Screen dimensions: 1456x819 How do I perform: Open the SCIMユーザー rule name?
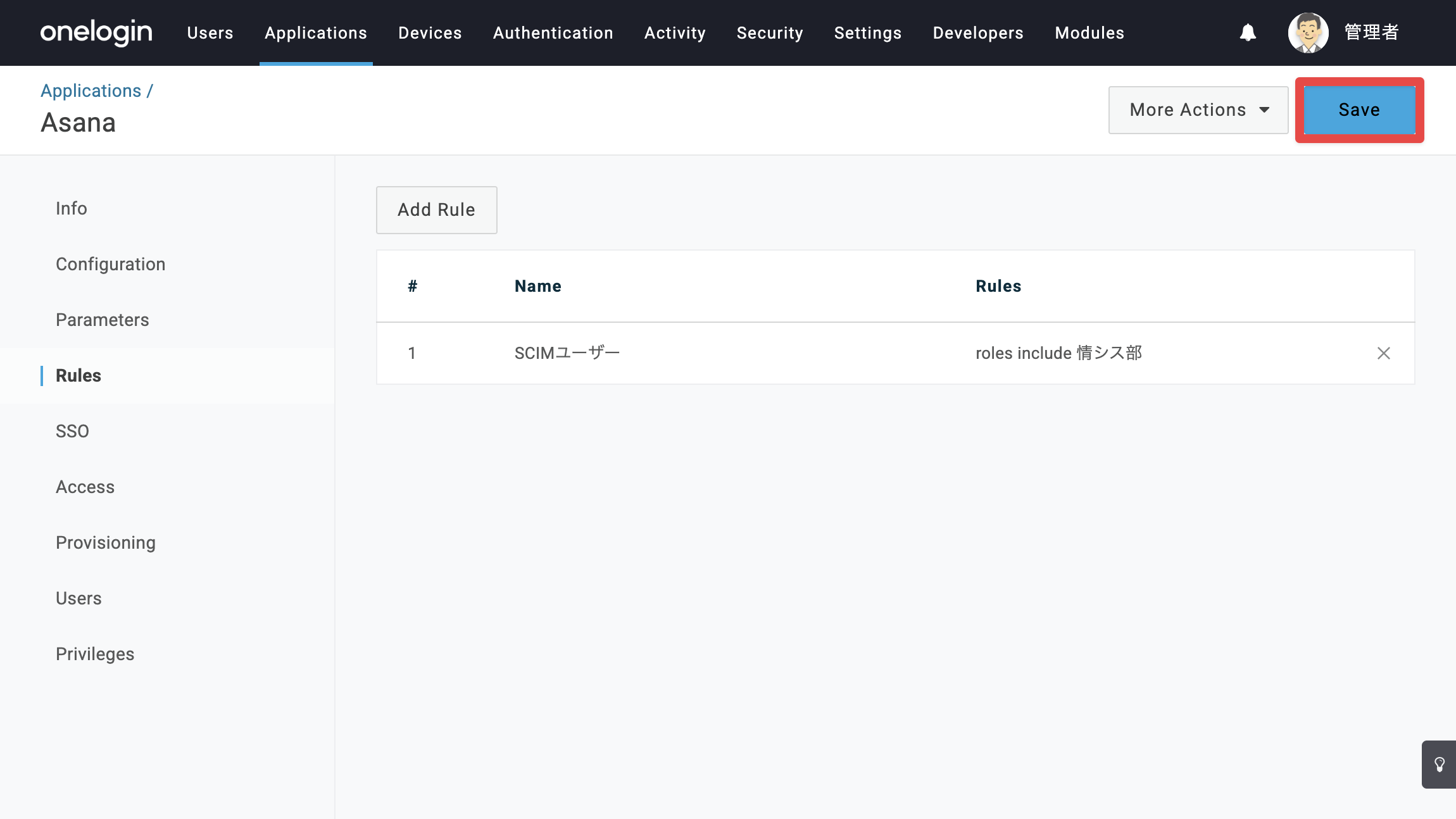click(567, 353)
